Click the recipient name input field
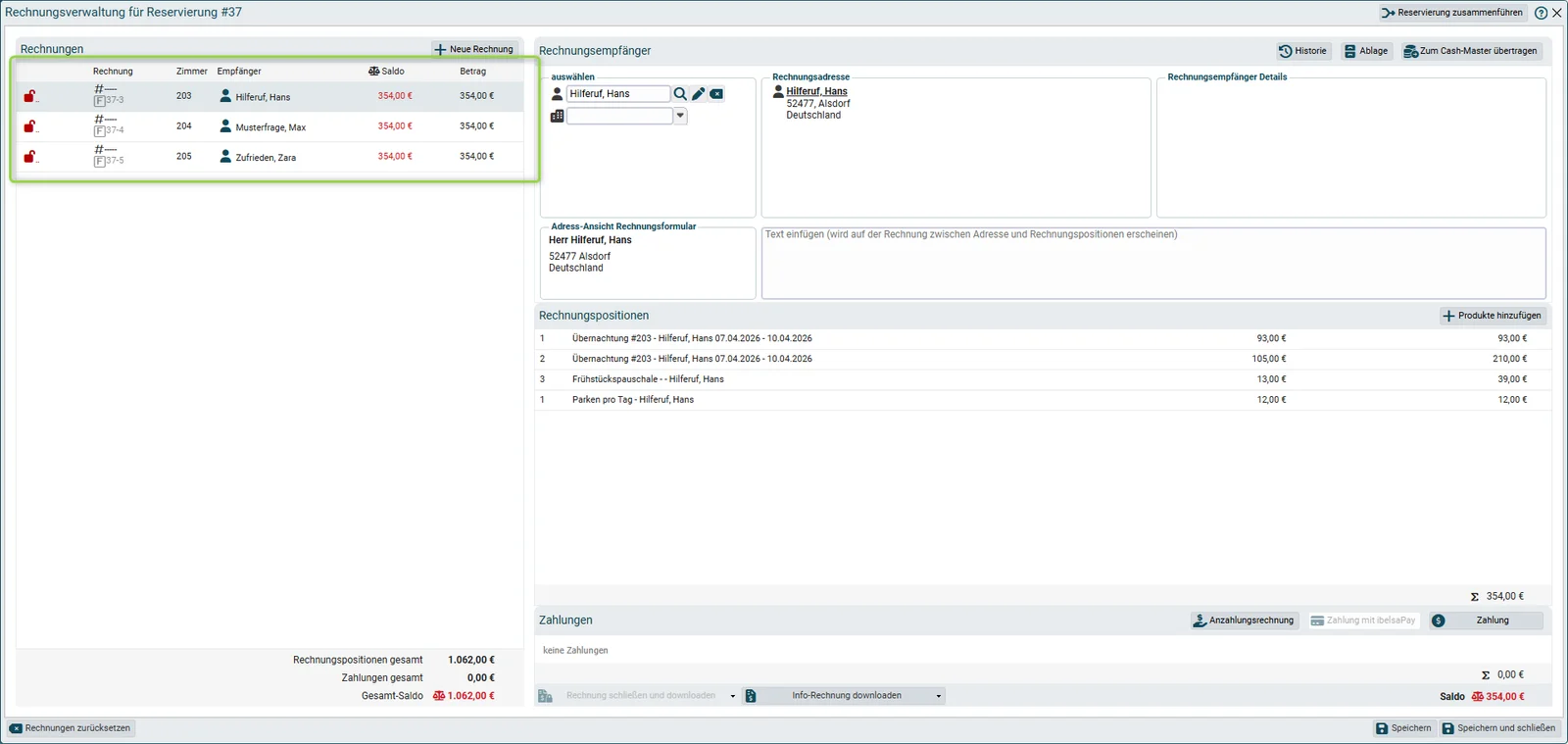 [x=618, y=94]
